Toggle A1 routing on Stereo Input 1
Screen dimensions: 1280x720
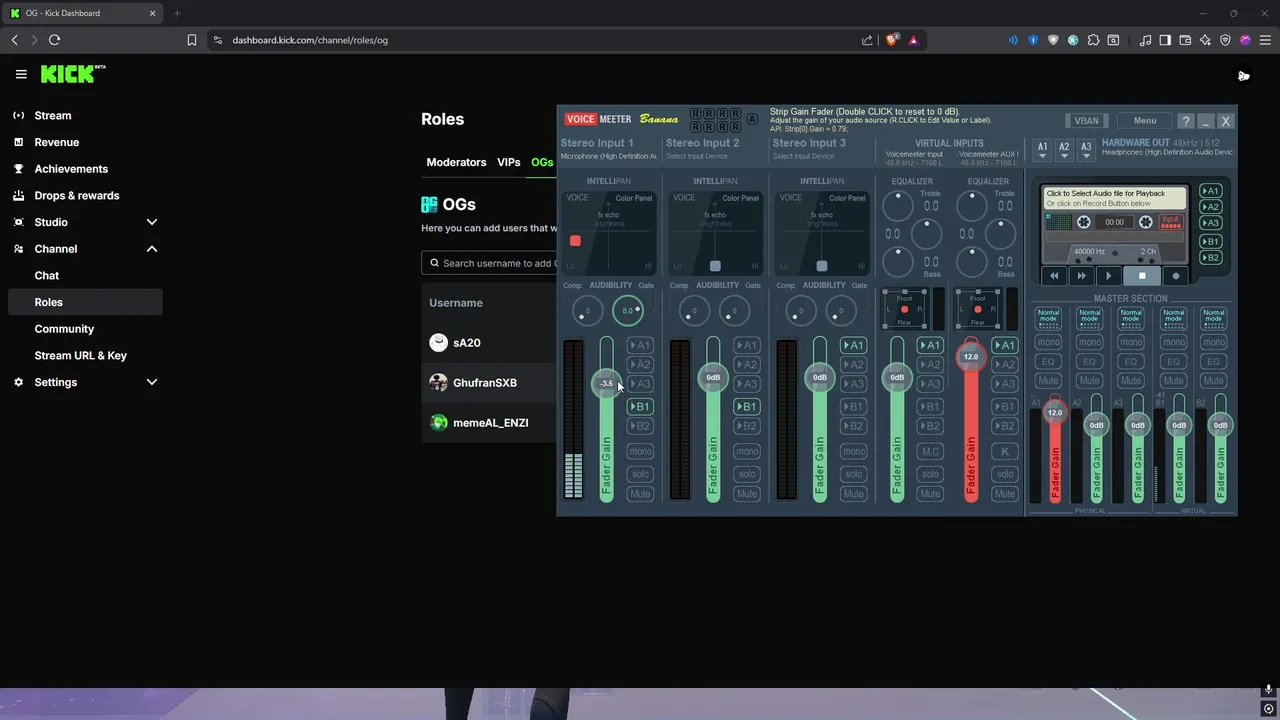640,345
